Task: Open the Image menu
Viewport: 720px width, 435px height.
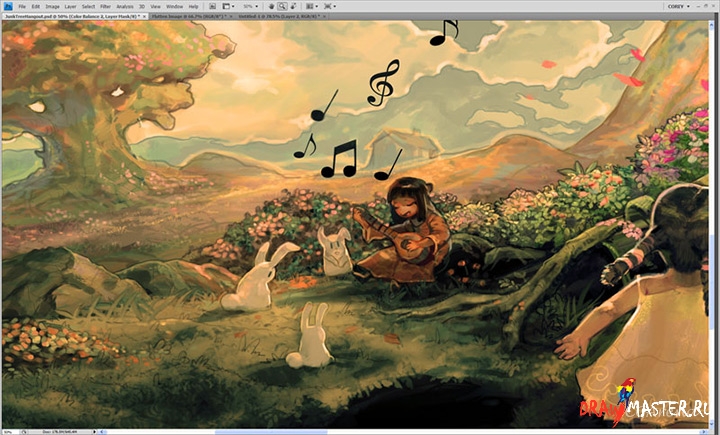Action: (x=52, y=6)
